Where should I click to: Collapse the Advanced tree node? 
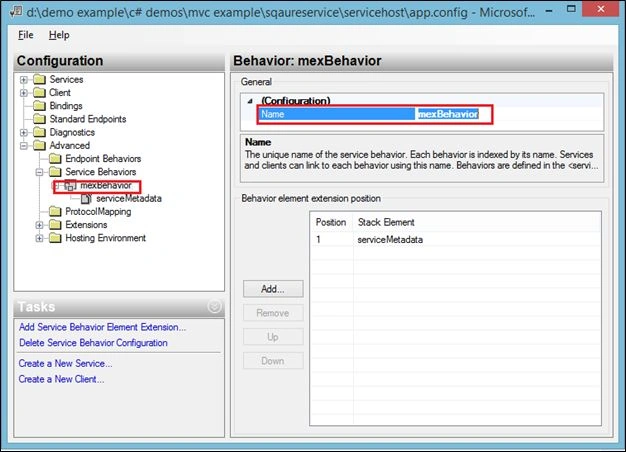click(24, 146)
